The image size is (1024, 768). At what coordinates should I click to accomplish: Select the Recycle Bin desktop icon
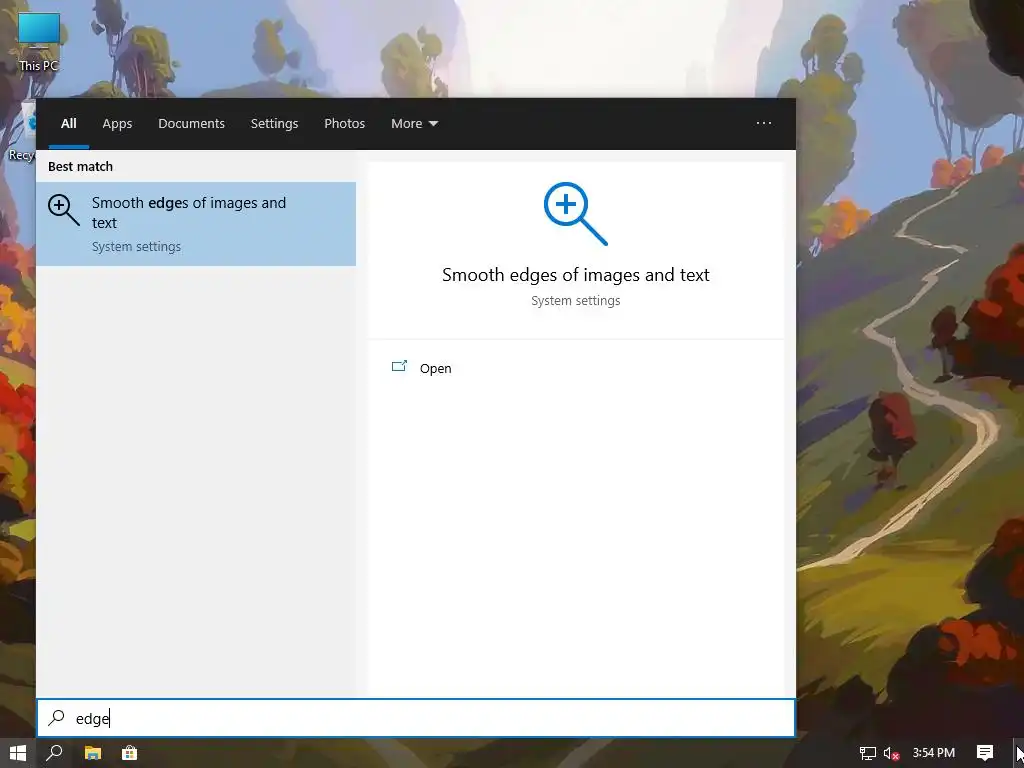[21, 131]
